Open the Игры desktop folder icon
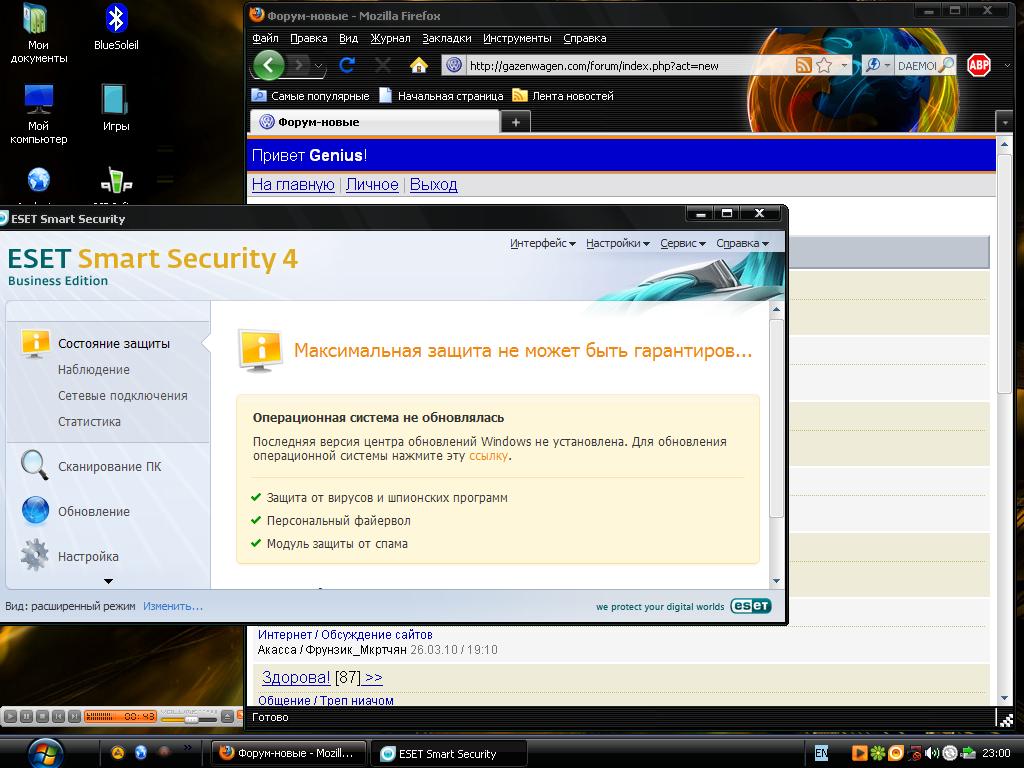The image size is (1024, 768). (x=116, y=108)
